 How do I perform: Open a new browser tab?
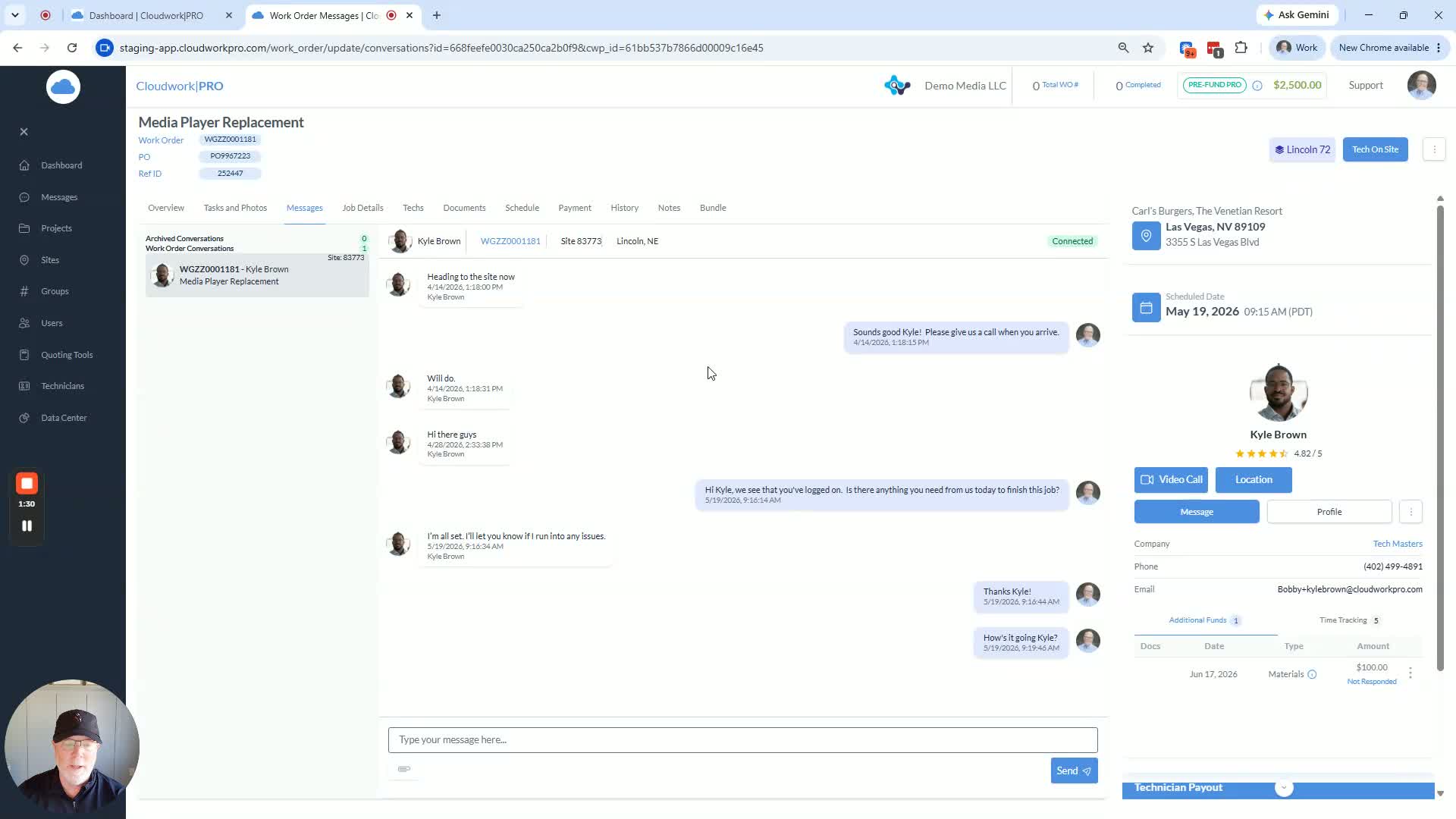pos(436,15)
